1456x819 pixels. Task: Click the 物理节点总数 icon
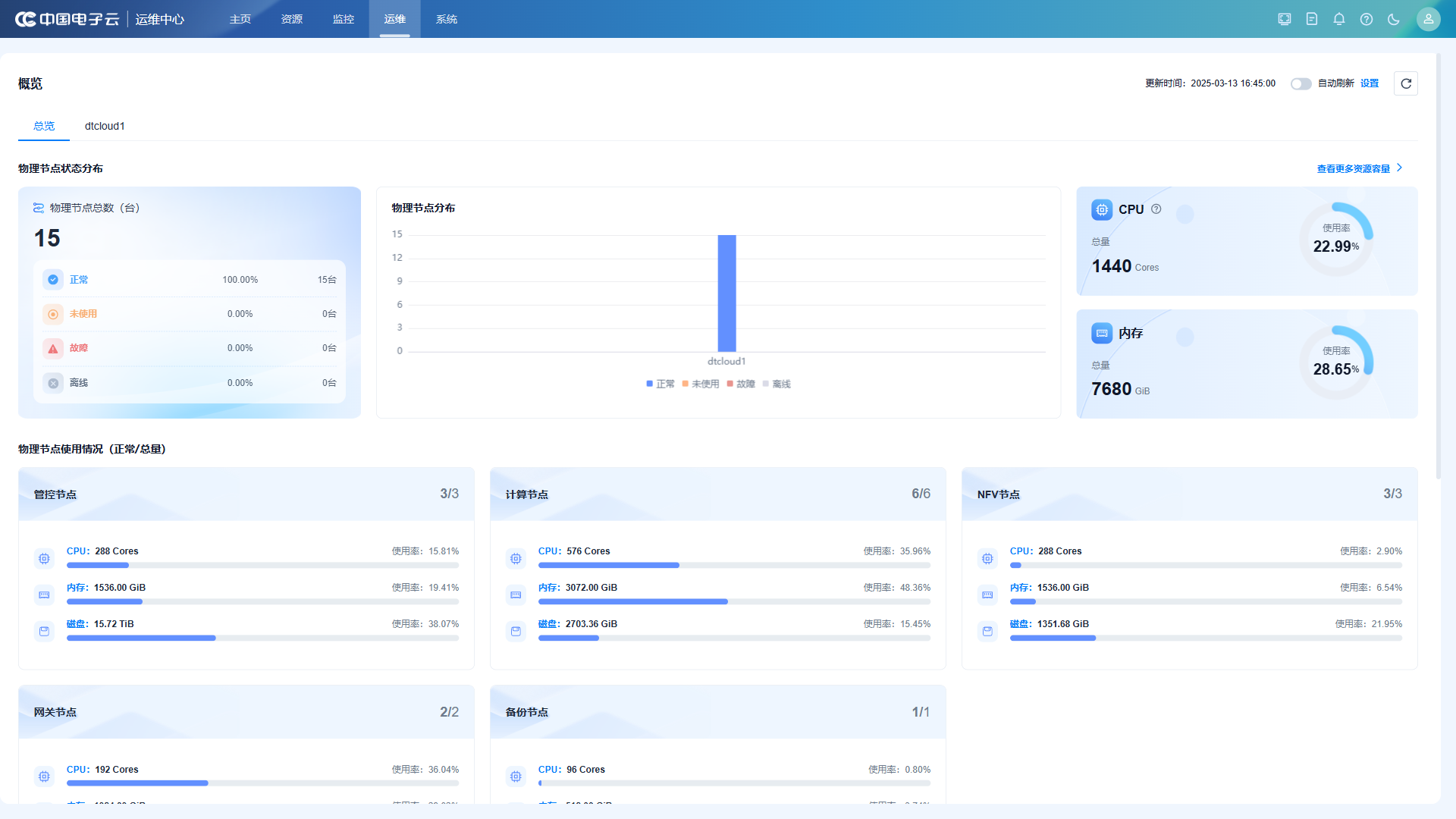click(39, 208)
